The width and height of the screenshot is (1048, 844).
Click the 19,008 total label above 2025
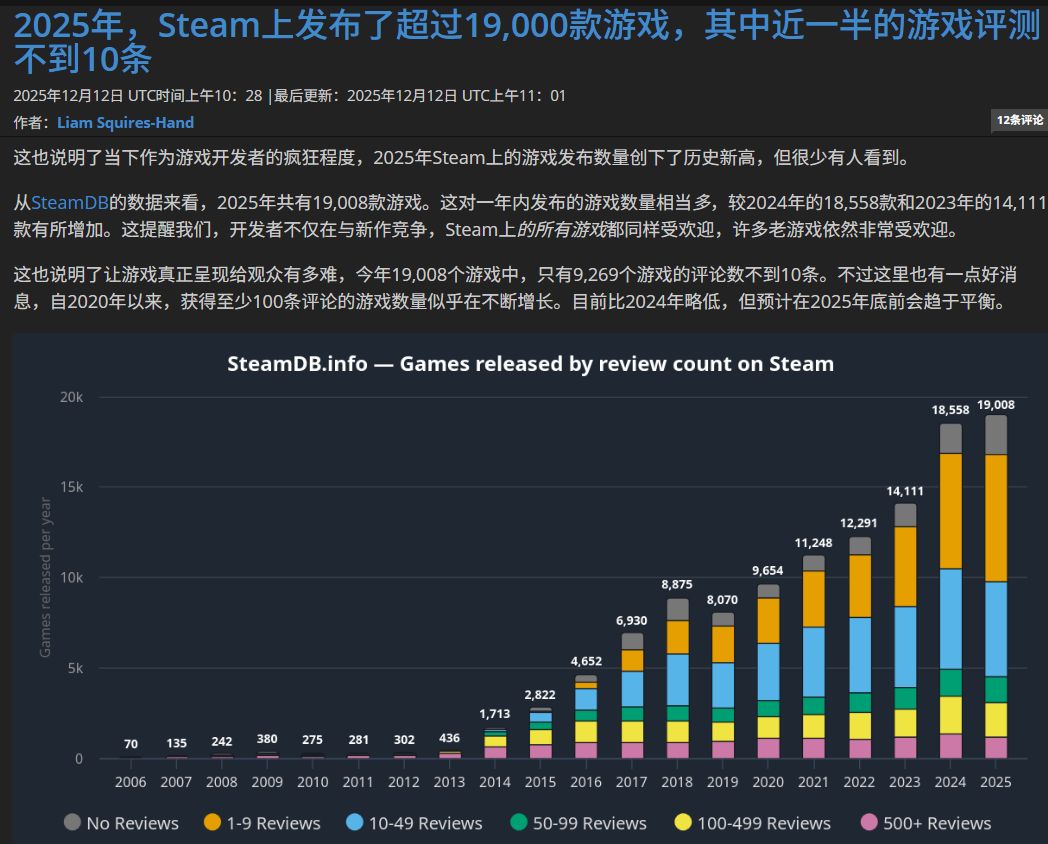[996, 405]
